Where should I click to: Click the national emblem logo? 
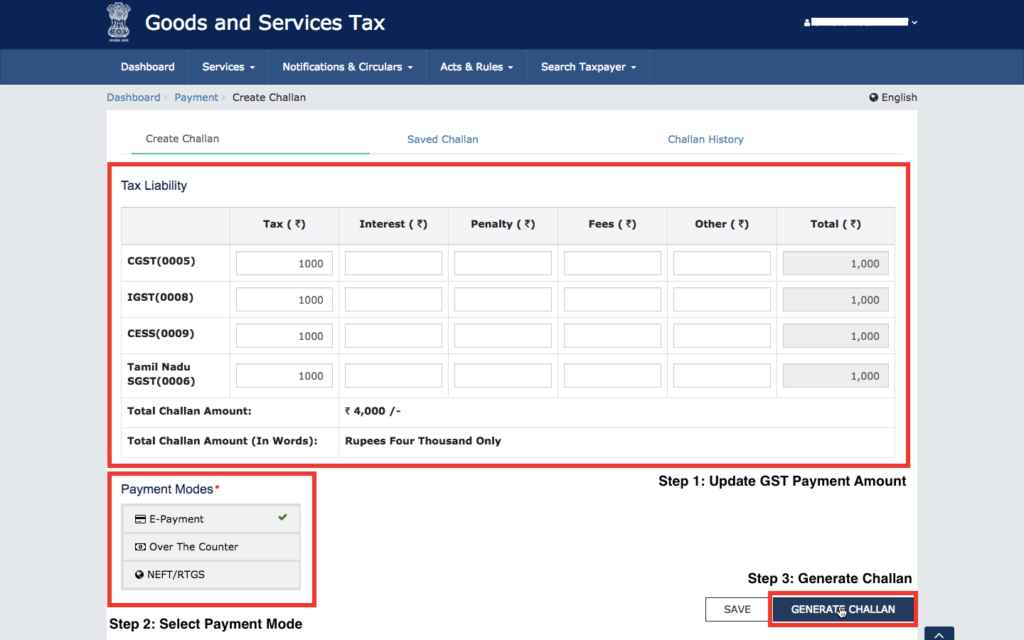click(119, 22)
